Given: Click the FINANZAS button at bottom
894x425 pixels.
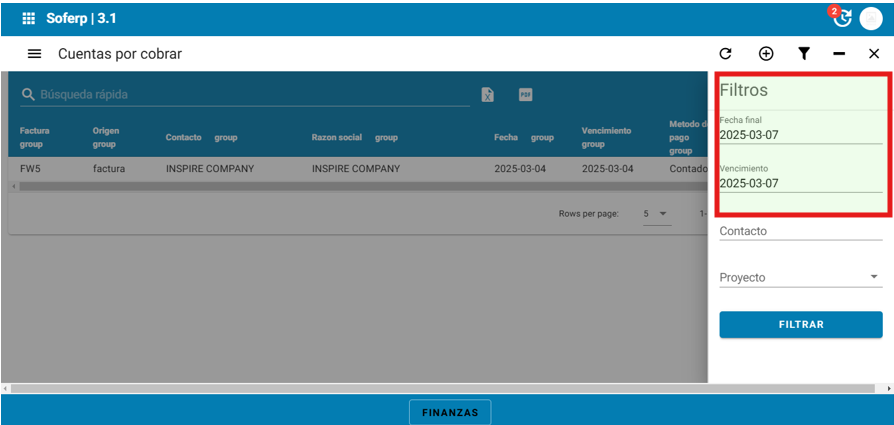Looking at the screenshot, I should point(450,412).
